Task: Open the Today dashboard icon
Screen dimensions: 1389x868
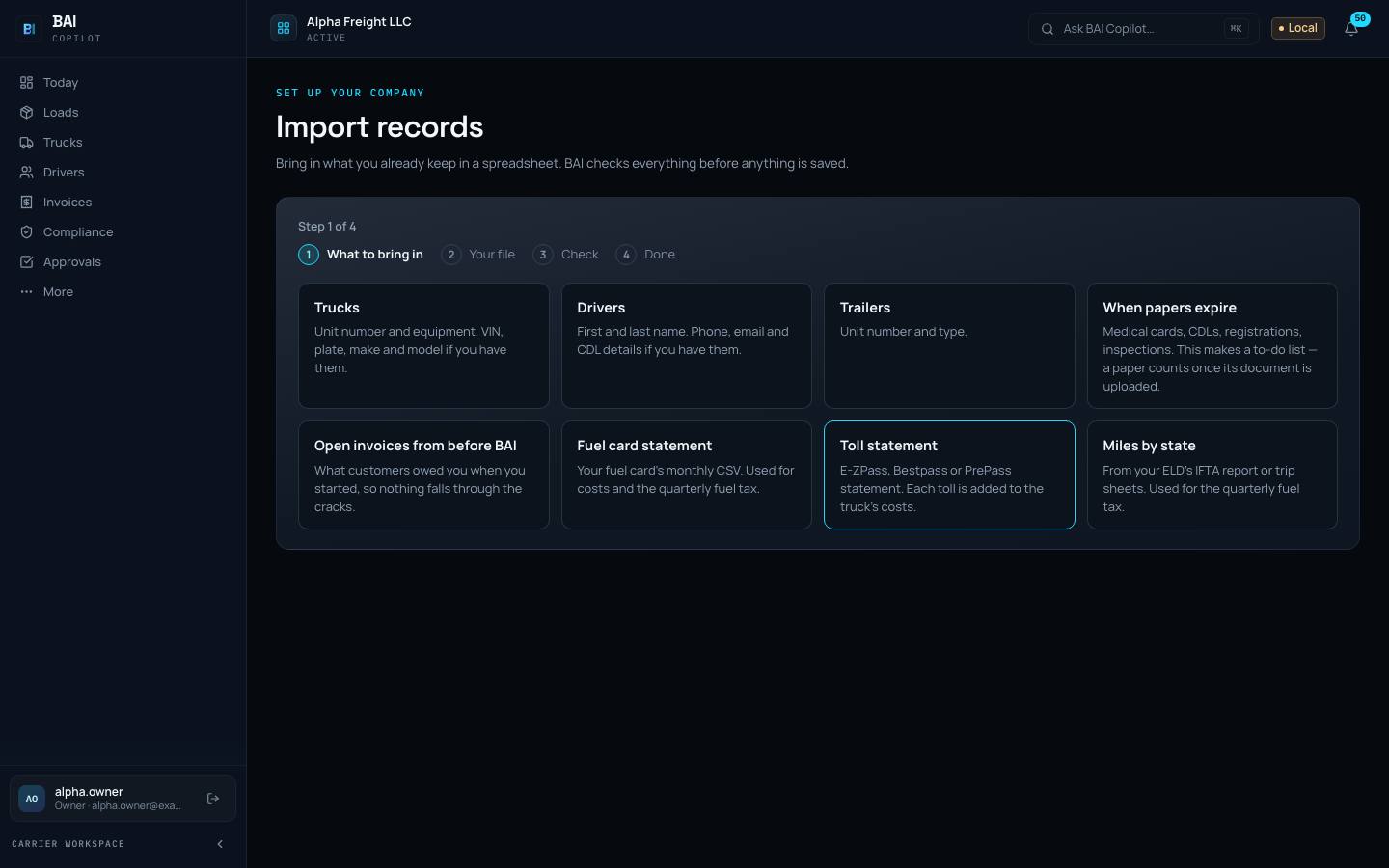Action: point(26,83)
